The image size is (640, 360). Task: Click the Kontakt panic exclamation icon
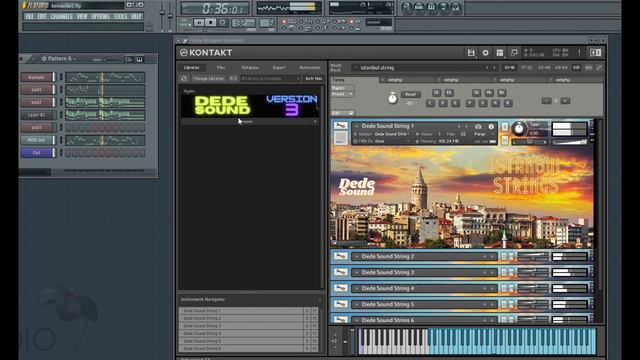579,53
